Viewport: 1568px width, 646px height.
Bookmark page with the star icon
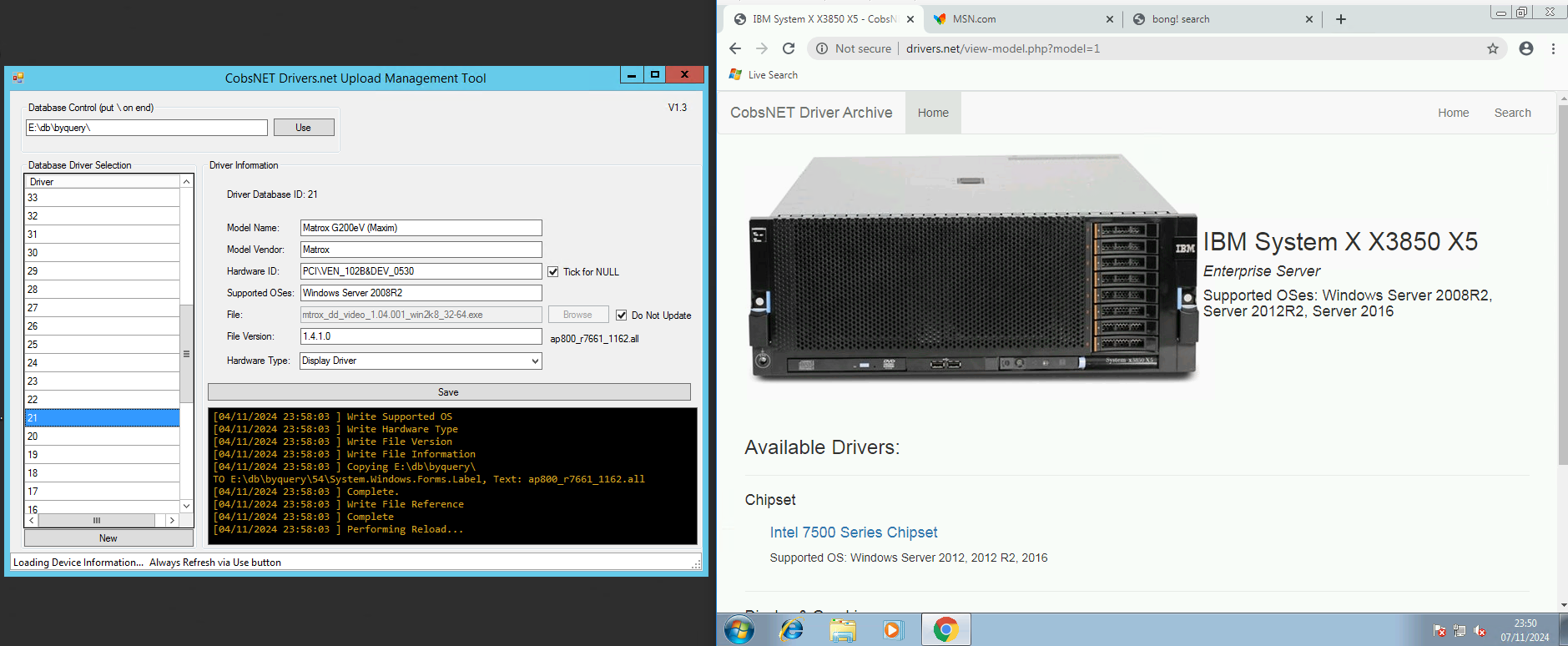(x=1493, y=48)
